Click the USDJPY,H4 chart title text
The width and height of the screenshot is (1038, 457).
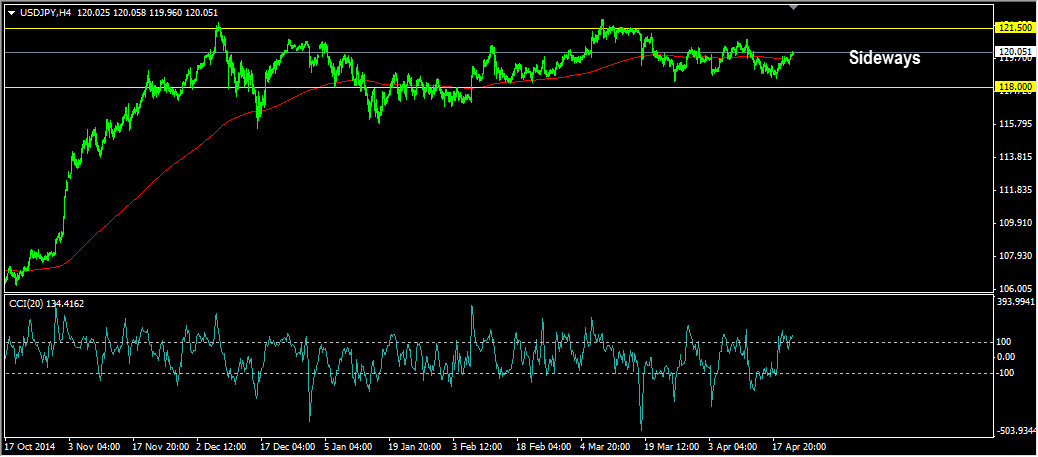pyautogui.click(x=45, y=12)
